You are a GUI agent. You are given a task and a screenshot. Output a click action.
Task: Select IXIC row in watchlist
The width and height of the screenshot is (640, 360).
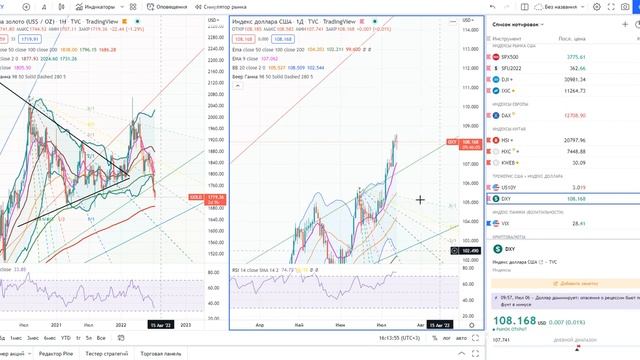pos(562,91)
